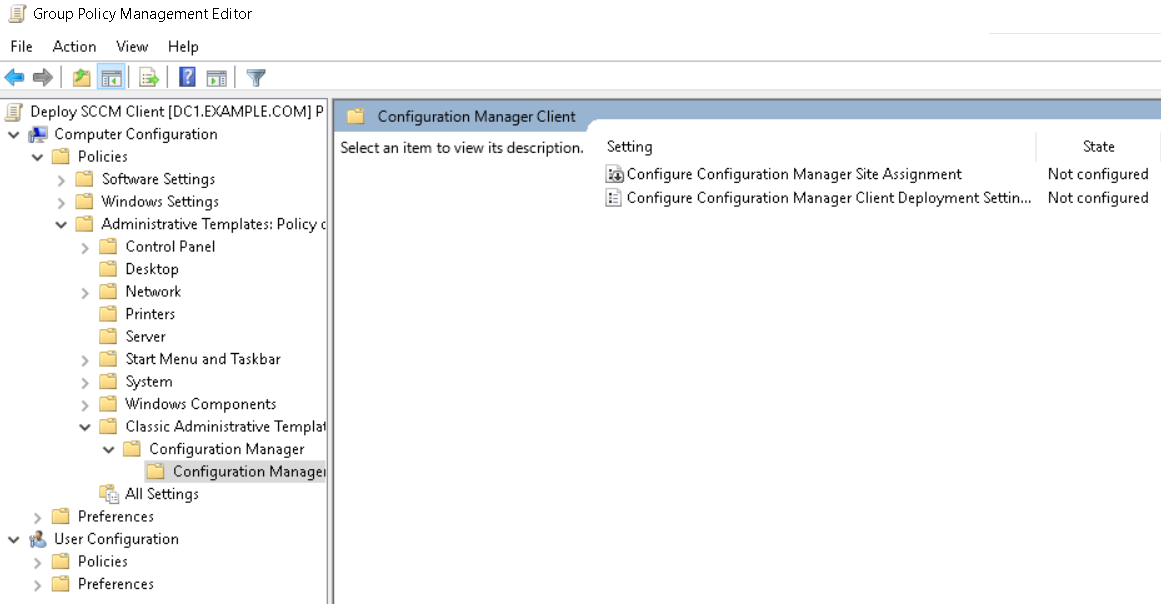Click the Setting column header
1161x604 pixels.
coord(630,147)
